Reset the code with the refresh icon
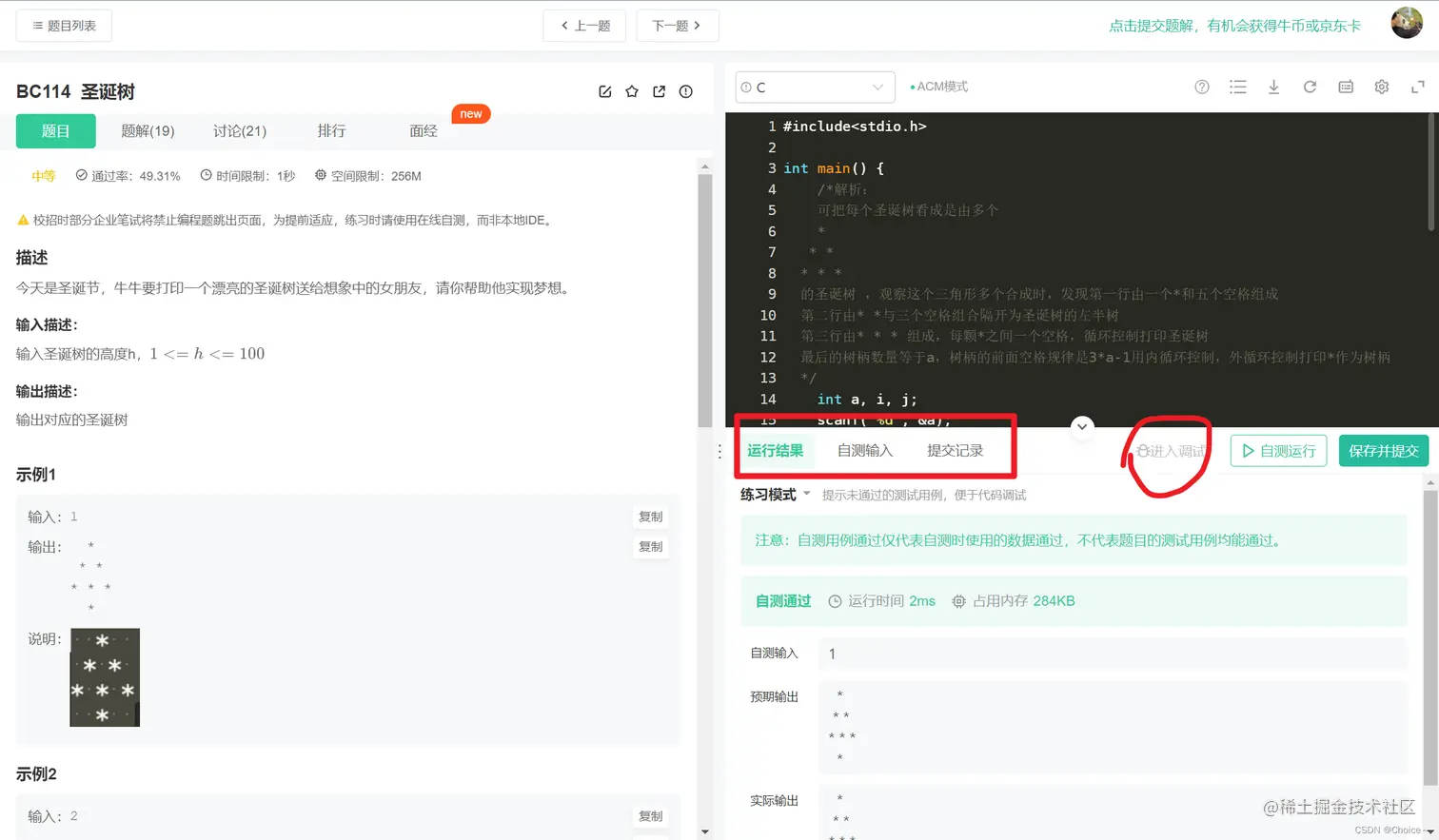 pyautogui.click(x=1310, y=87)
